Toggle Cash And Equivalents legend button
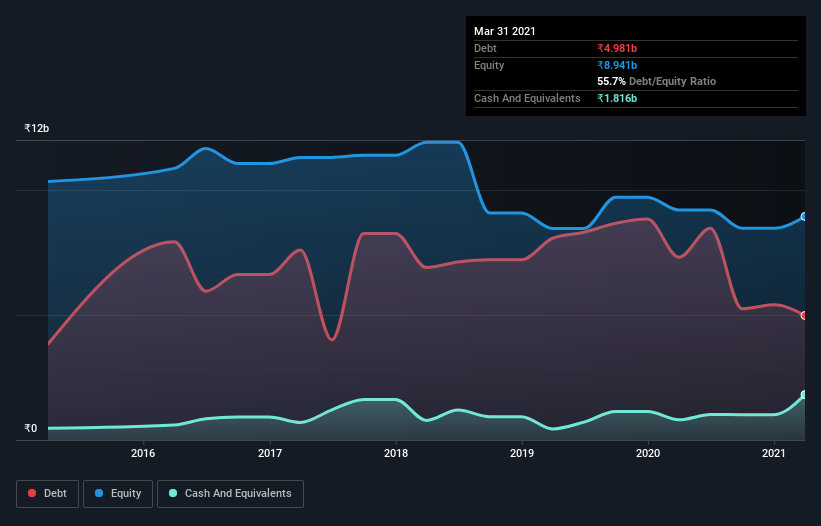 [x=230, y=494]
